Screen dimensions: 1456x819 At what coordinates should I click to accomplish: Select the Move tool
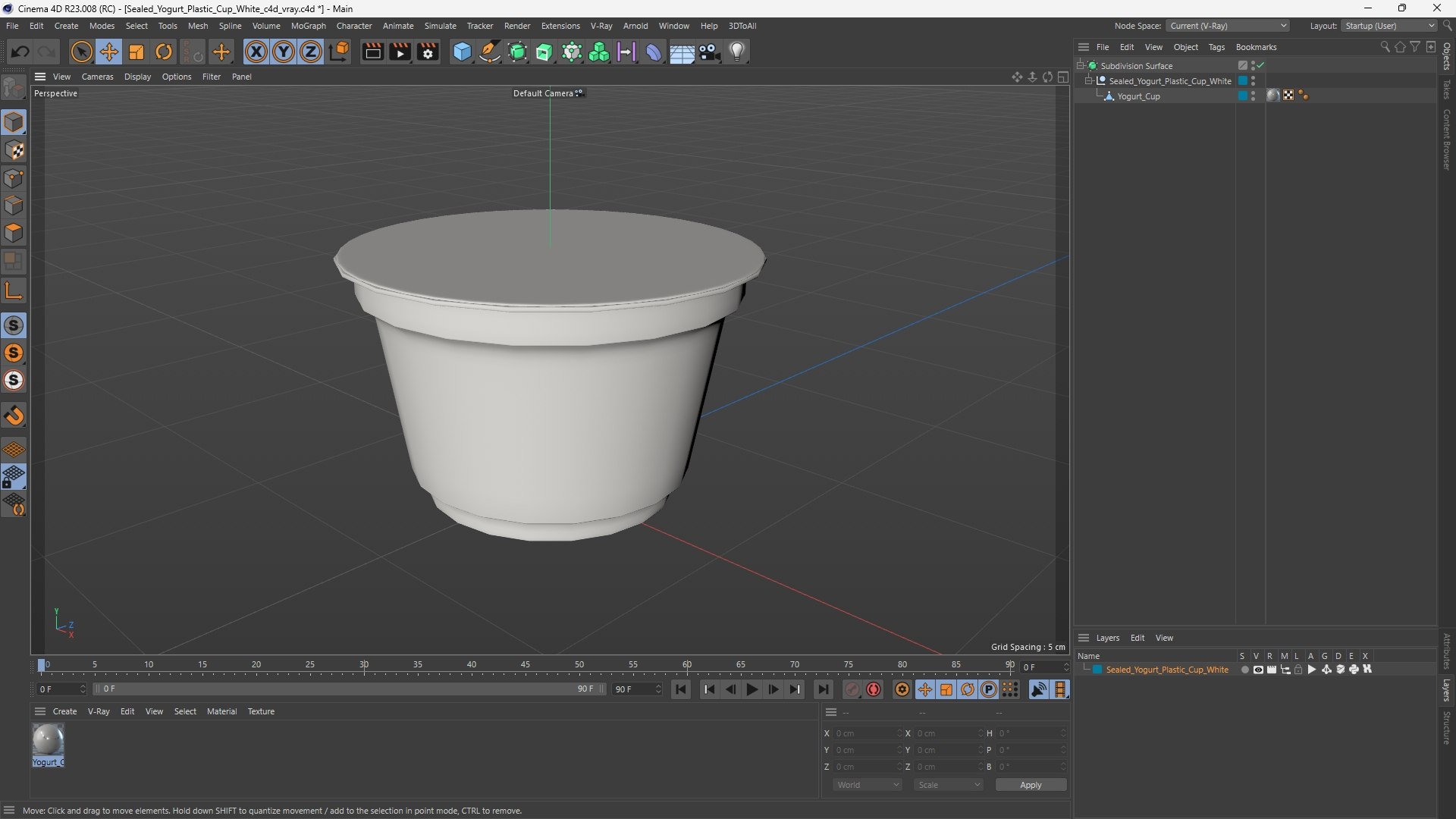click(x=109, y=52)
